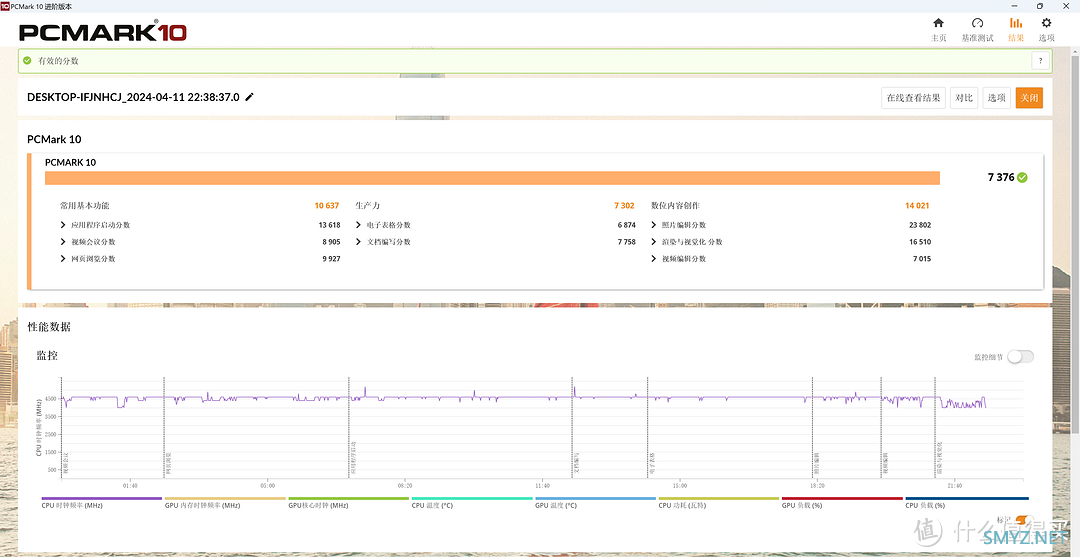Screen dimensions: 1080x557
Task: Click the 监控 chart heading
Action: tap(47, 356)
